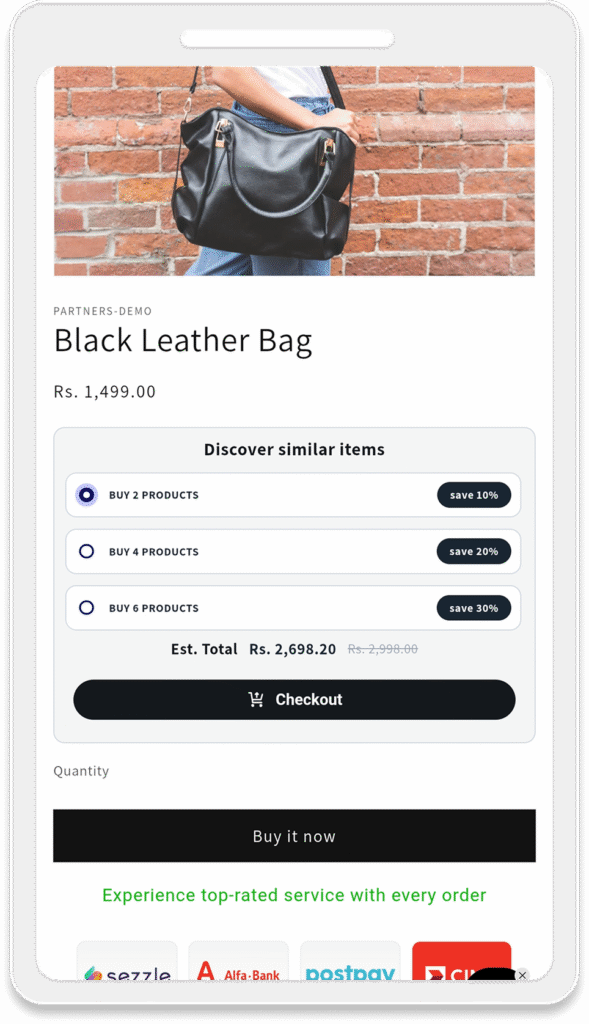589x1024 pixels.
Task: Click the Buy it now button
Action: click(294, 836)
